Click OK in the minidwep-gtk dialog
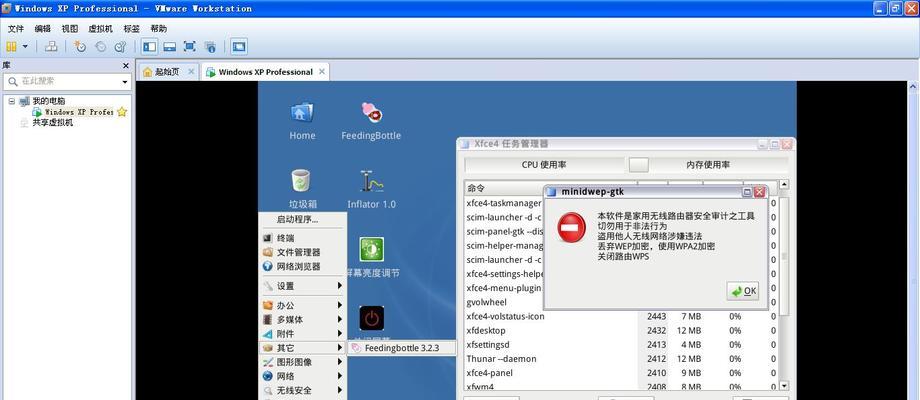This screenshot has height=400, width=920. [743, 291]
